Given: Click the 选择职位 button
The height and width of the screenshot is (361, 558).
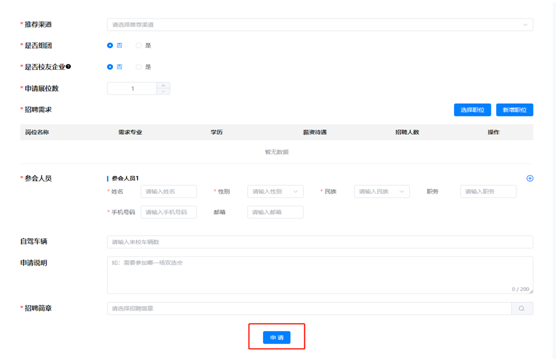Looking at the screenshot, I should coord(472,110).
